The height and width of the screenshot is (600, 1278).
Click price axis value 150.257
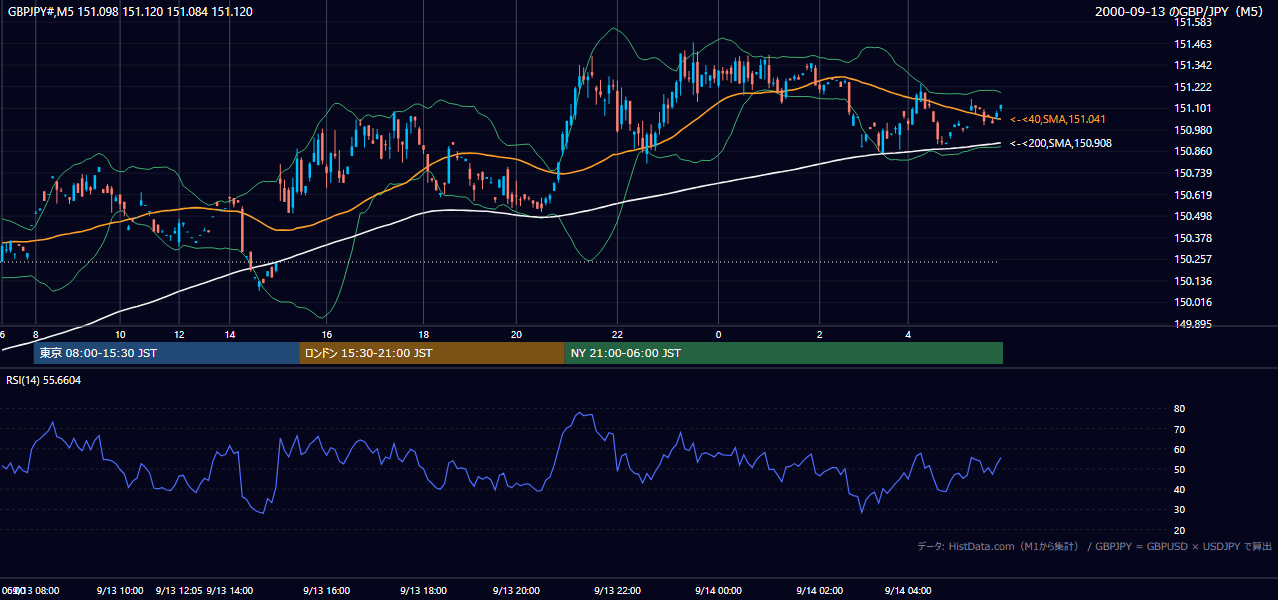pyautogui.click(x=1192, y=259)
